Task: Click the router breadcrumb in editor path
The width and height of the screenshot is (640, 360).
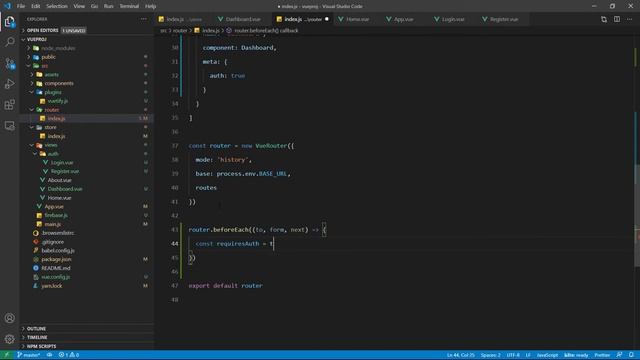Action: [x=180, y=31]
